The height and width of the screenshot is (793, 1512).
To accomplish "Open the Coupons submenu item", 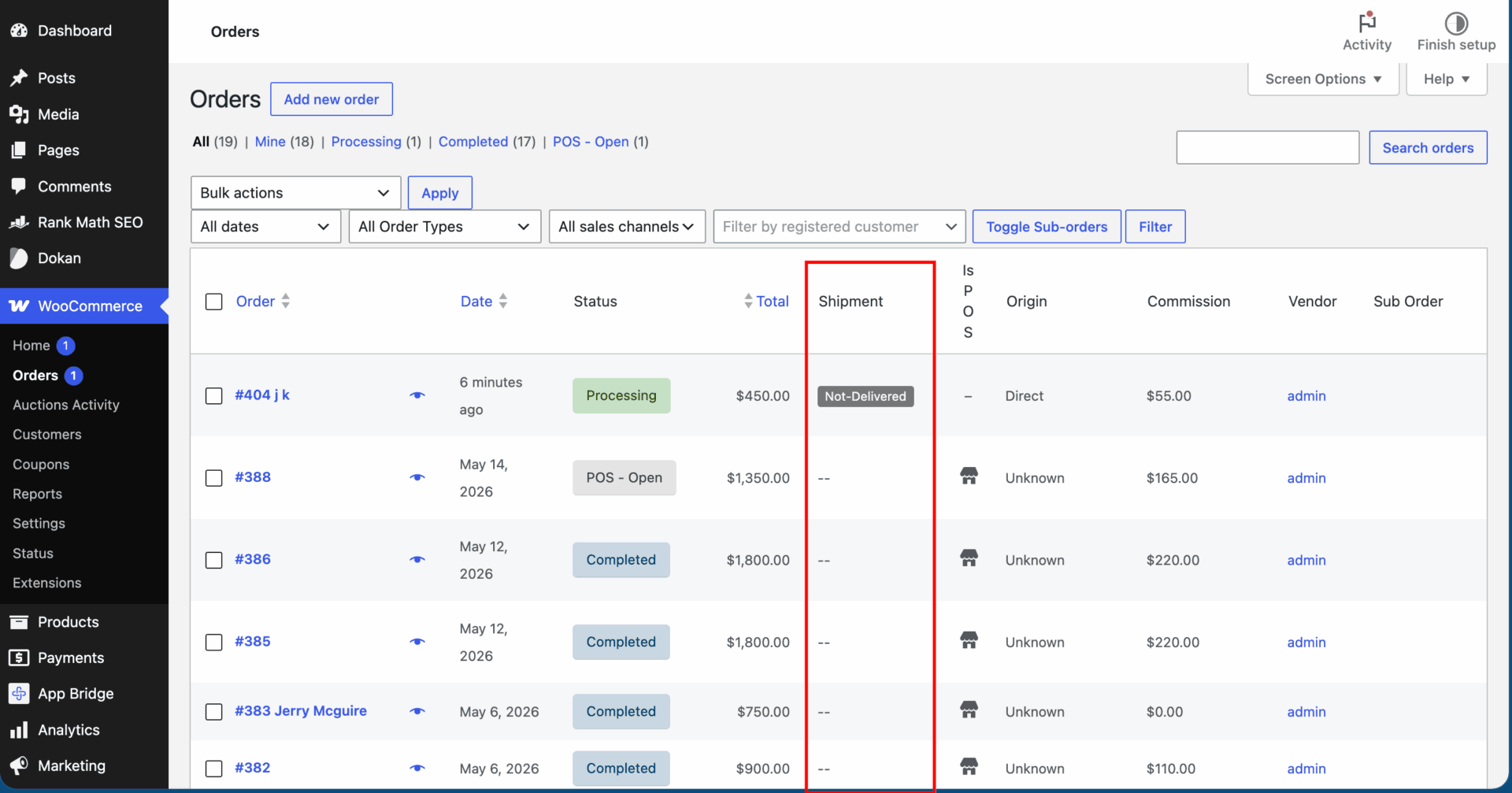I will (41, 465).
